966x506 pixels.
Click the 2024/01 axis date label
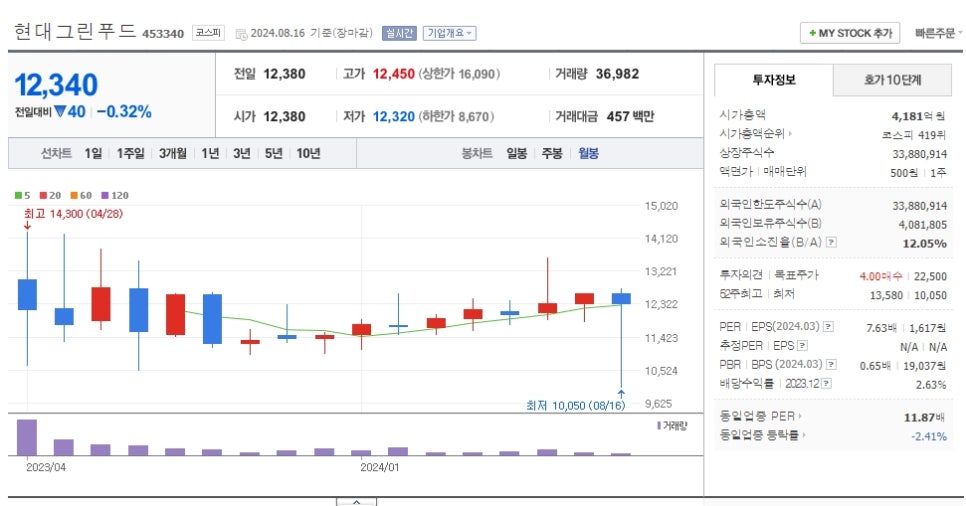[x=380, y=467]
